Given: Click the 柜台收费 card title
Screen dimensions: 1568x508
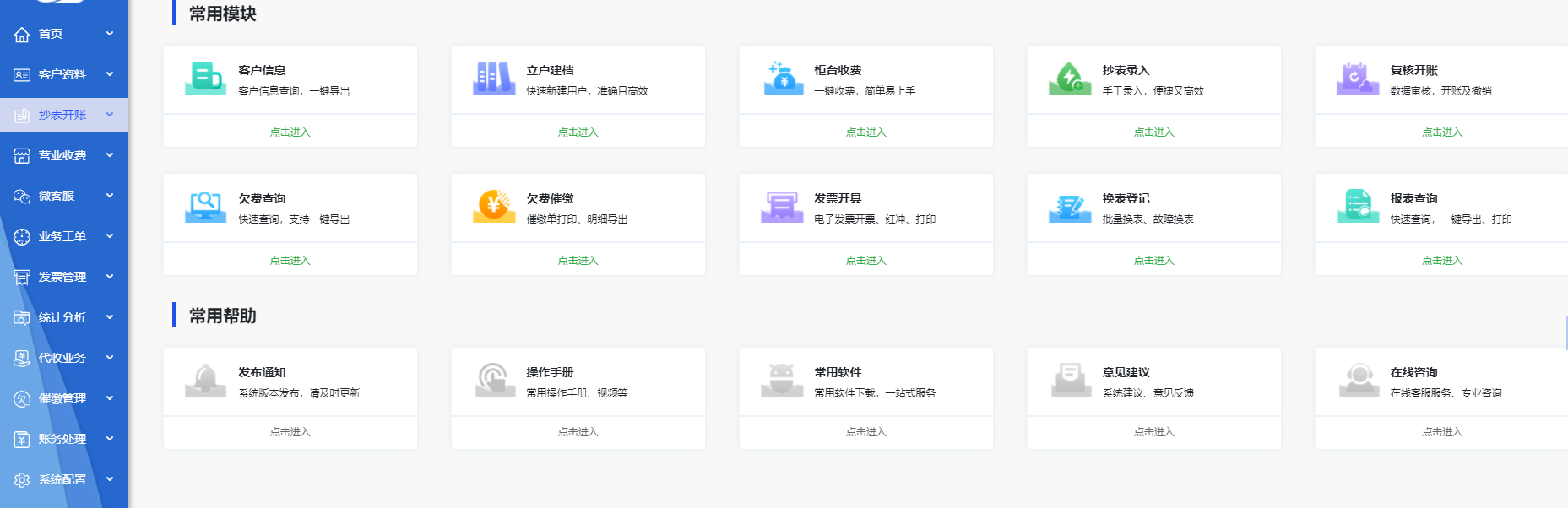Looking at the screenshot, I should coord(838,70).
